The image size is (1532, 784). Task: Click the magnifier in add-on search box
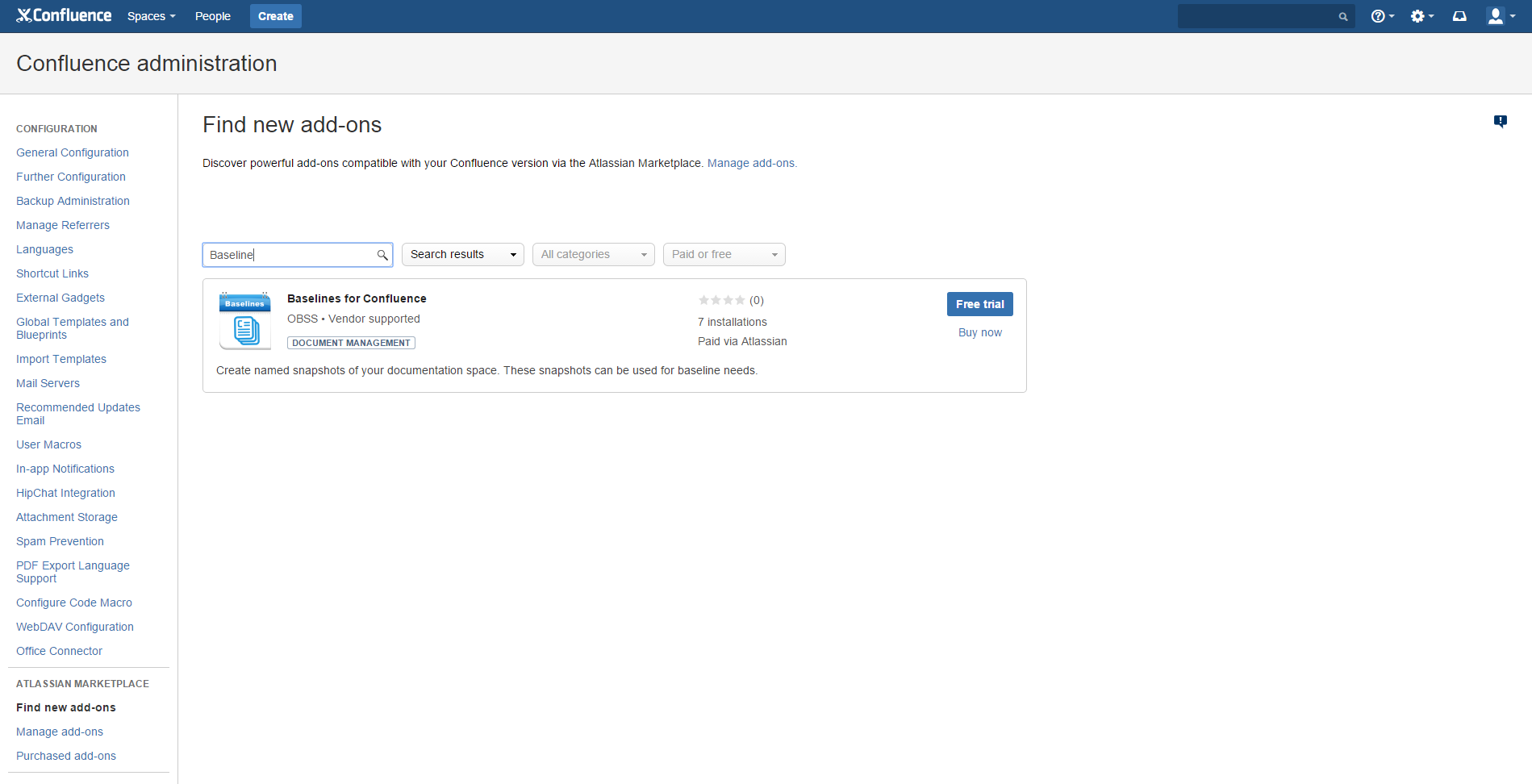[382, 255]
